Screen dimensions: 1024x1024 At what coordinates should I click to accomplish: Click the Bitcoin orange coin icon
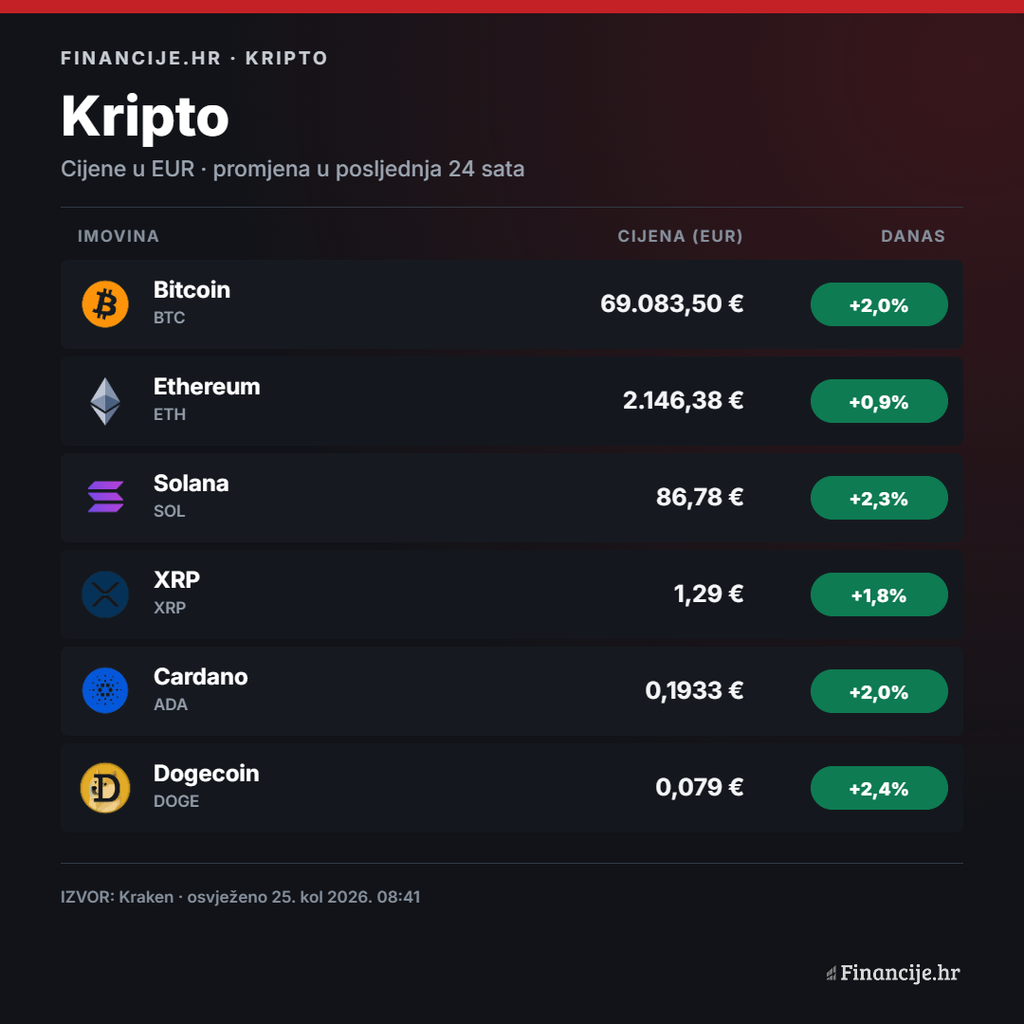[105, 304]
